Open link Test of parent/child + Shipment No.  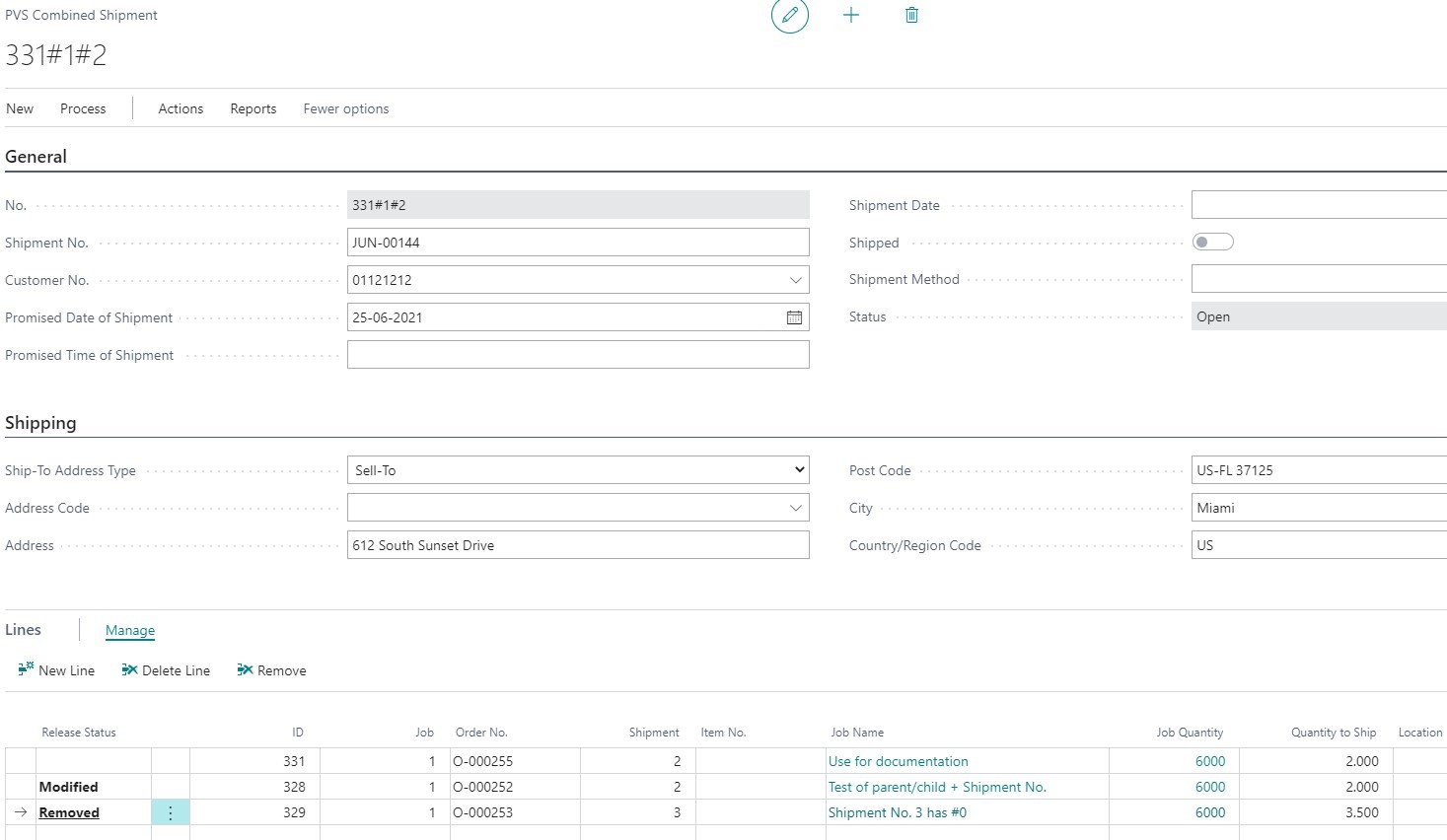937,787
